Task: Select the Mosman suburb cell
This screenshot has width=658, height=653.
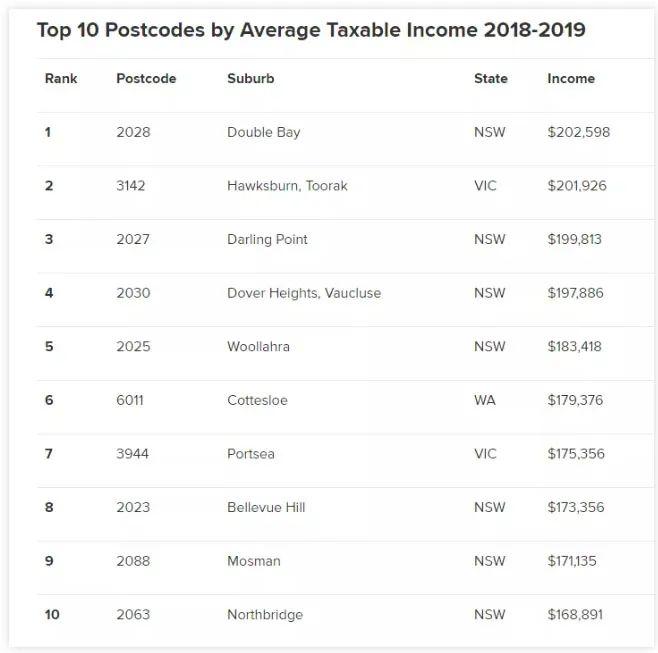Action: tap(253, 561)
